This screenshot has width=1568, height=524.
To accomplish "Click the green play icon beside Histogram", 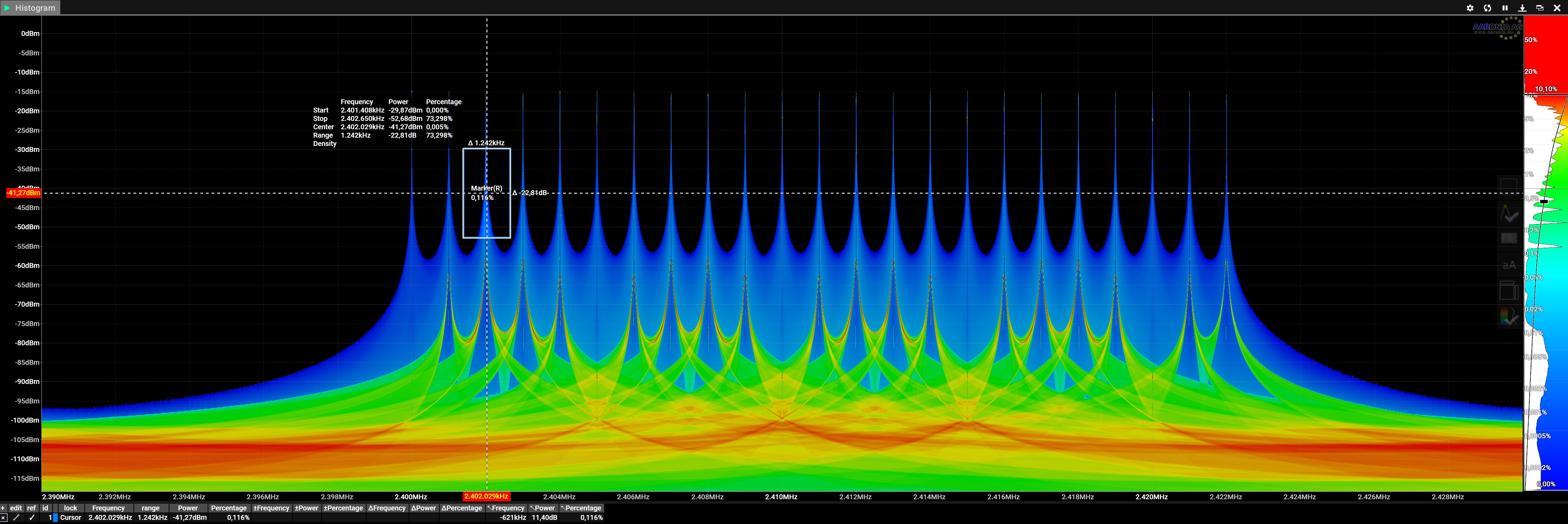I will 7,8.
